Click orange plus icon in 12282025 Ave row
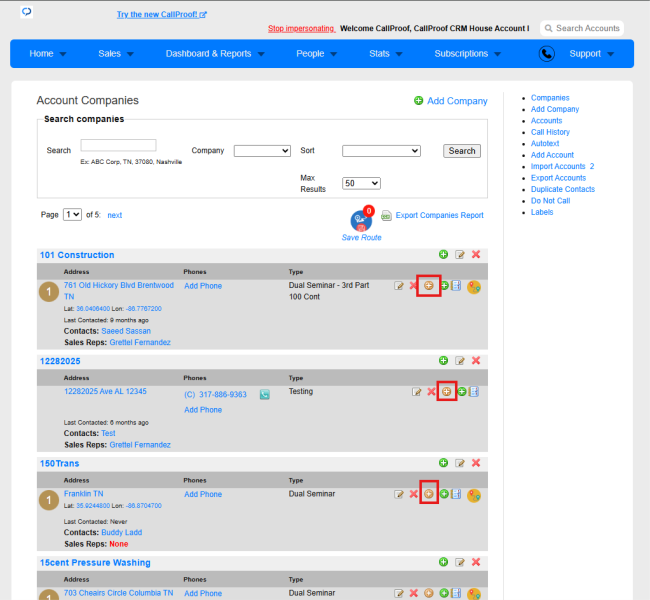The width and height of the screenshot is (650, 600). (446, 391)
